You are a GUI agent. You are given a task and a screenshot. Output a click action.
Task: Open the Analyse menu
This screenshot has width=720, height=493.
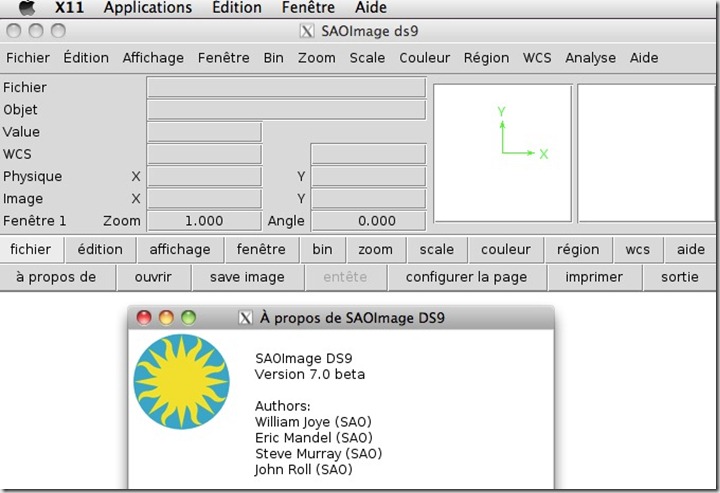[x=591, y=58]
